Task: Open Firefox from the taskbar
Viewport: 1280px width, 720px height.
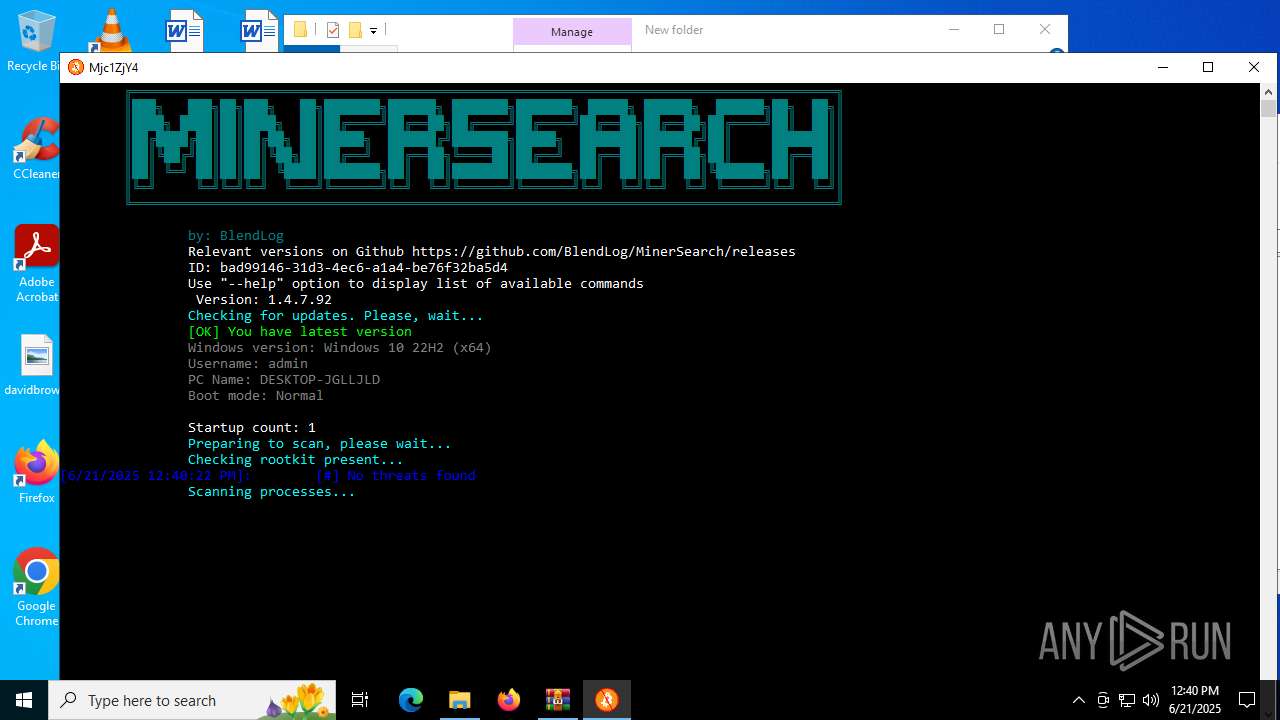Action: coord(508,700)
